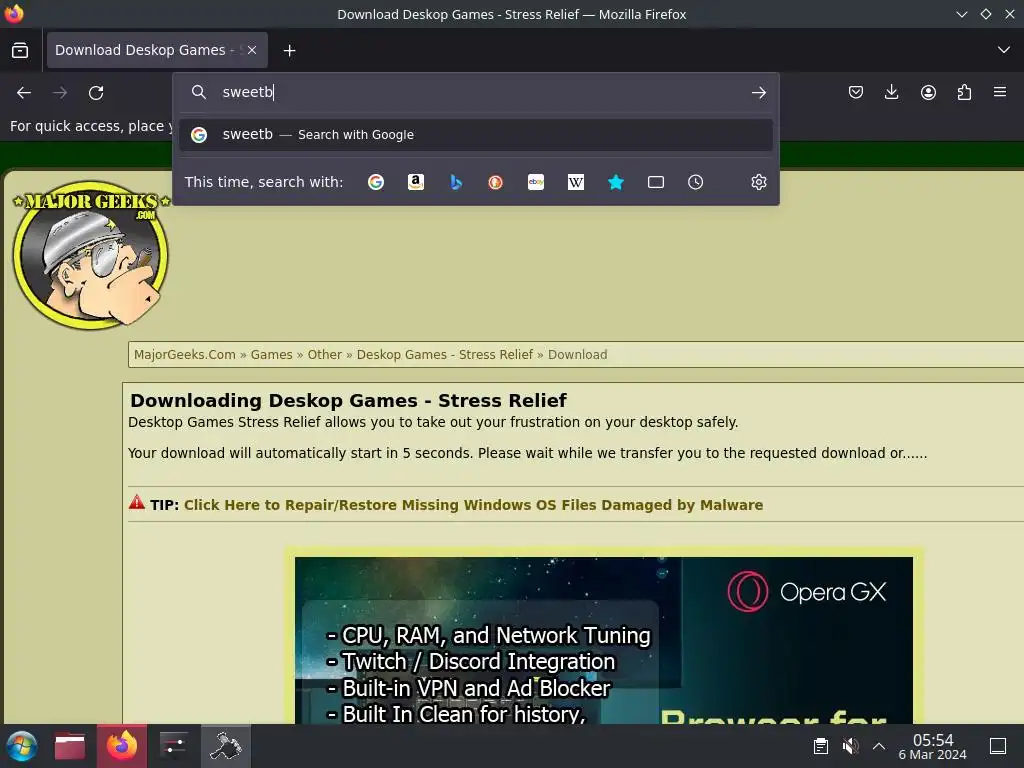The width and height of the screenshot is (1024, 768).
Task: Go back with the back arrow button
Action: (24, 93)
